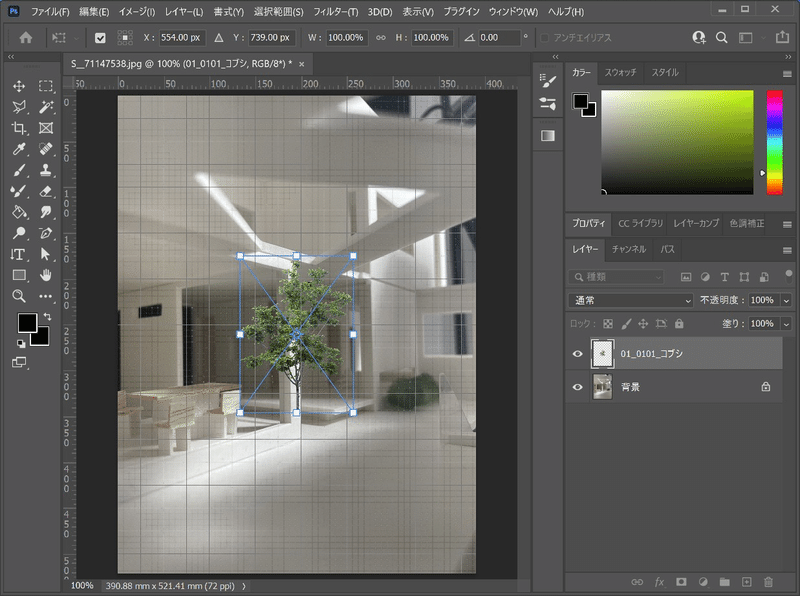The image size is (800, 596).
Task: Open the Edit Toolbar three-dots menu
Action: click(x=46, y=296)
